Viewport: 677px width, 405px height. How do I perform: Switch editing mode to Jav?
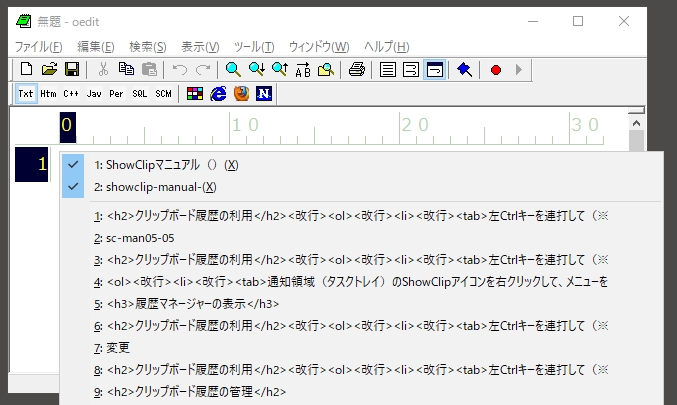(94, 94)
